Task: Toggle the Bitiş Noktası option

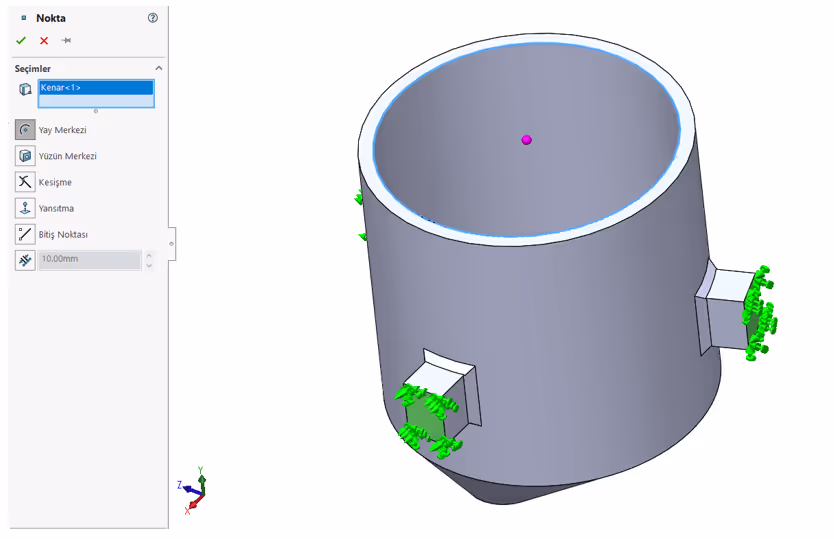Action: click(x=25, y=234)
